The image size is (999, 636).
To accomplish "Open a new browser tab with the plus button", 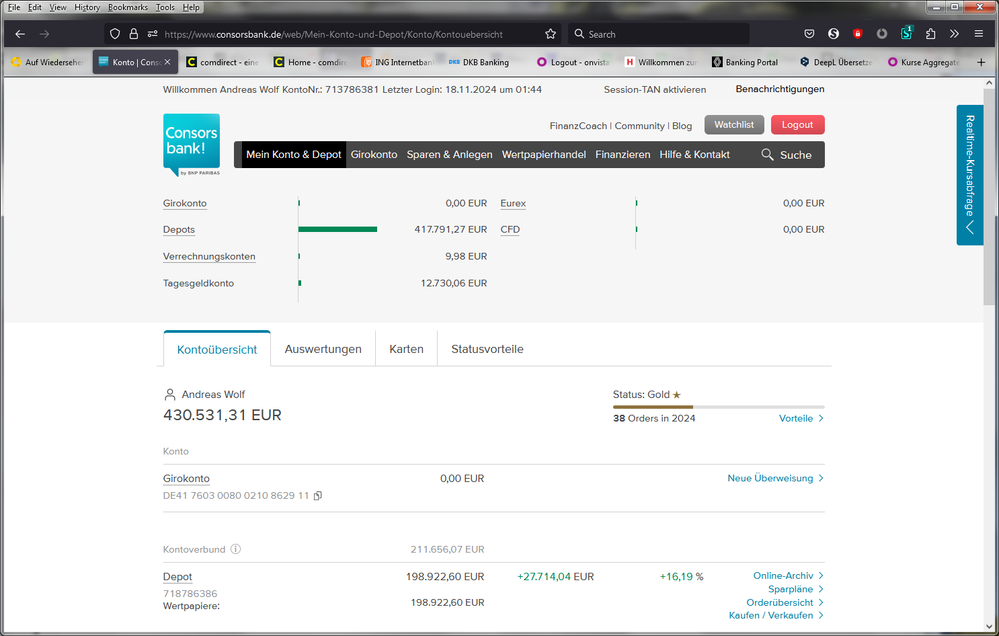I will tap(981, 62).
